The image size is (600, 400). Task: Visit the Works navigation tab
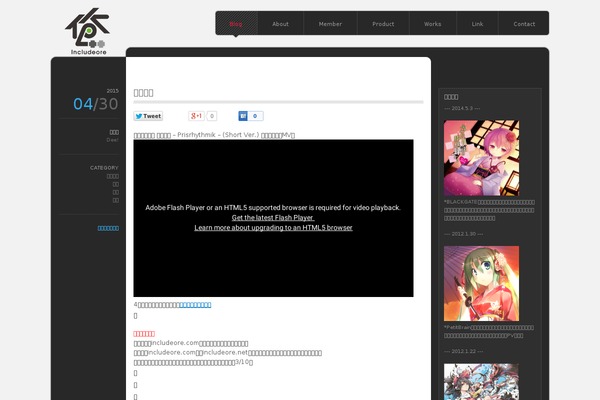[x=432, y=24]
